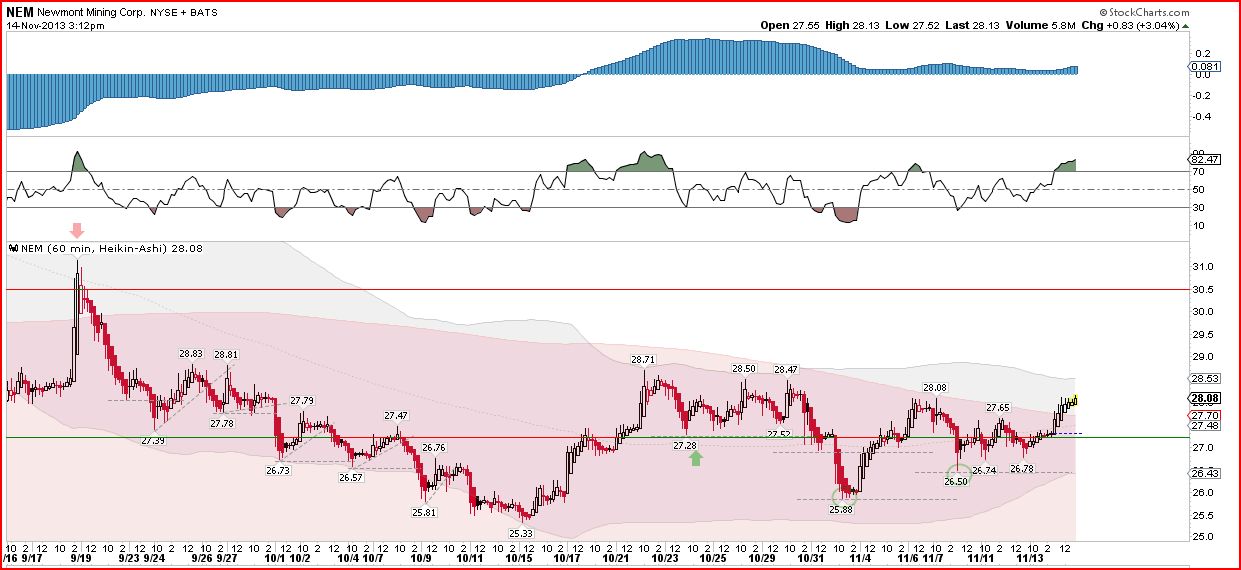Click the NEM (60 min, Heikin-Ashi) legend
Screen dimensions: 1241x570
click(x=107, y=247)
